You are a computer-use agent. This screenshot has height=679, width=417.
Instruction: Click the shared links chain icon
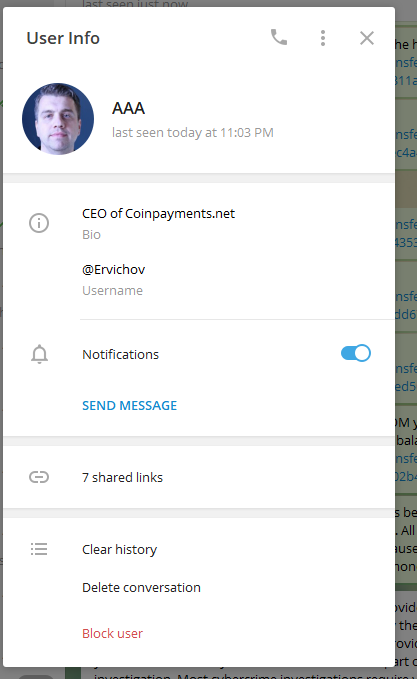coord(39,477)
